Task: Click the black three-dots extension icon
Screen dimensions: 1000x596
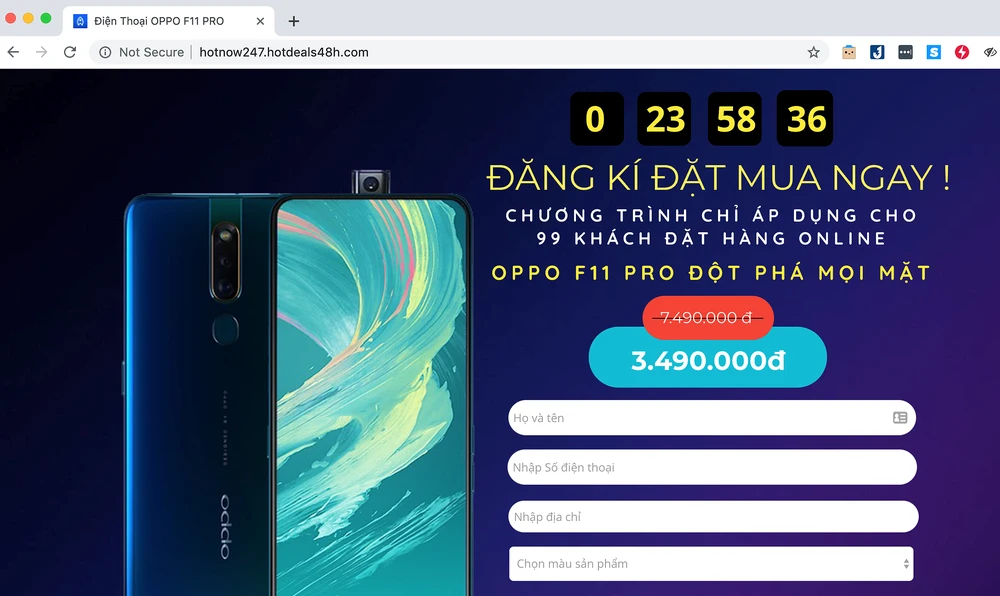Action: 905,52
